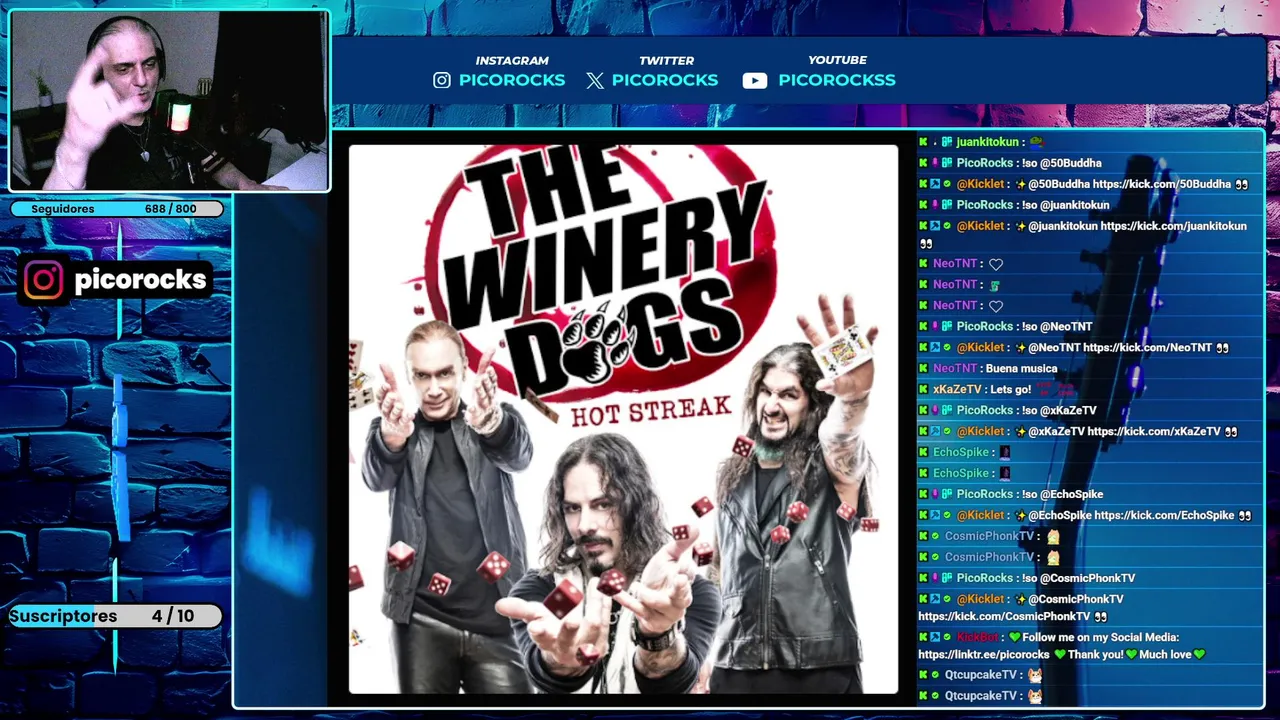Click xKaZeTV's message 'Lets go!'

(x=1009, y=390)
